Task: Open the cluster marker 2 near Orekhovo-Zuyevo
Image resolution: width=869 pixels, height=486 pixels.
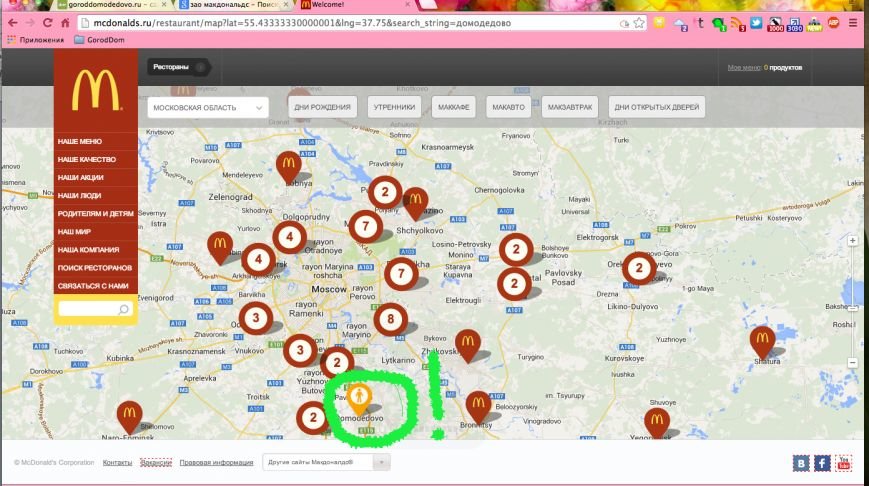Action: [x=639, y=268]
